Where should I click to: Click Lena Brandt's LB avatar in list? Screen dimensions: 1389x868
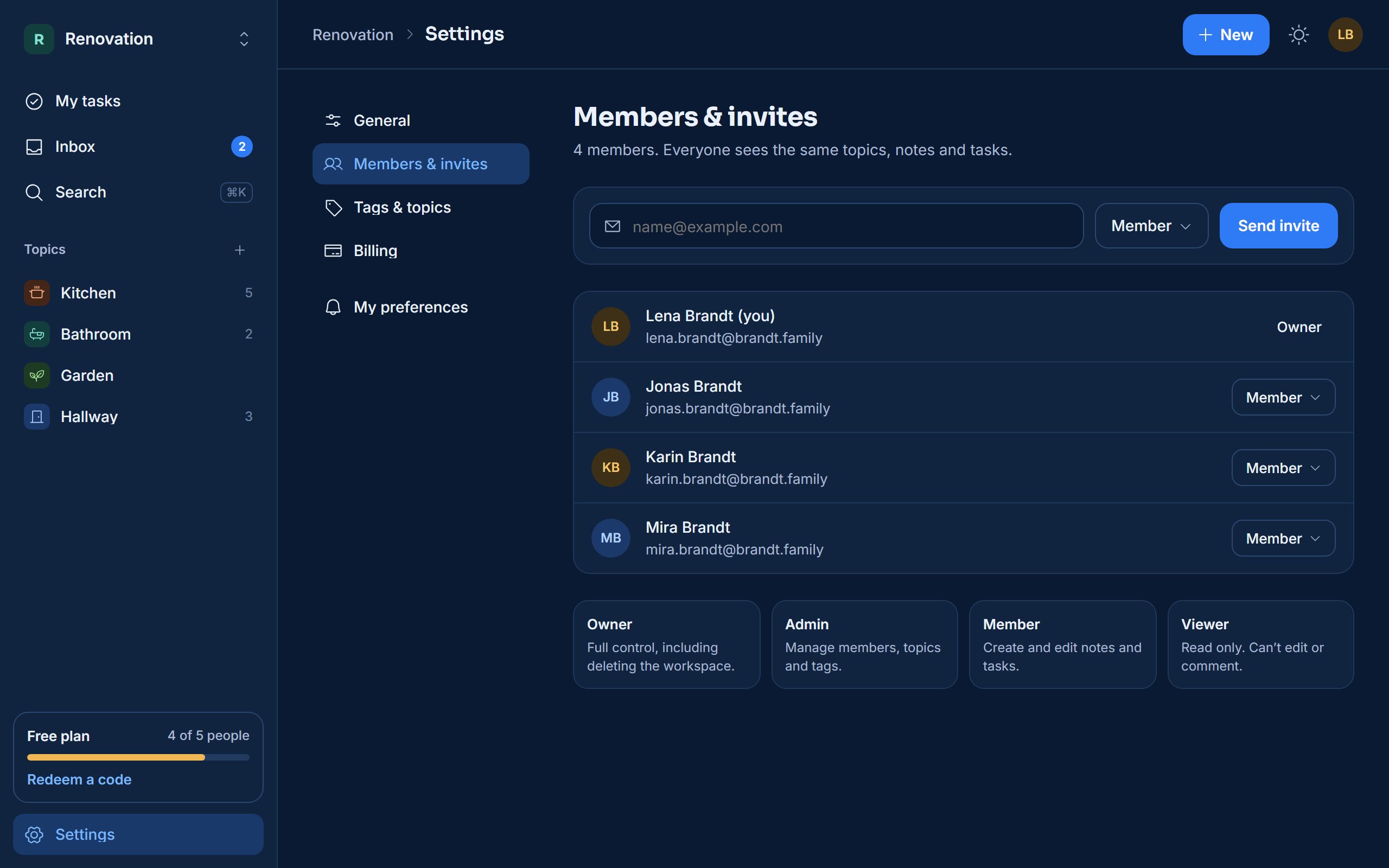[611, 327]
